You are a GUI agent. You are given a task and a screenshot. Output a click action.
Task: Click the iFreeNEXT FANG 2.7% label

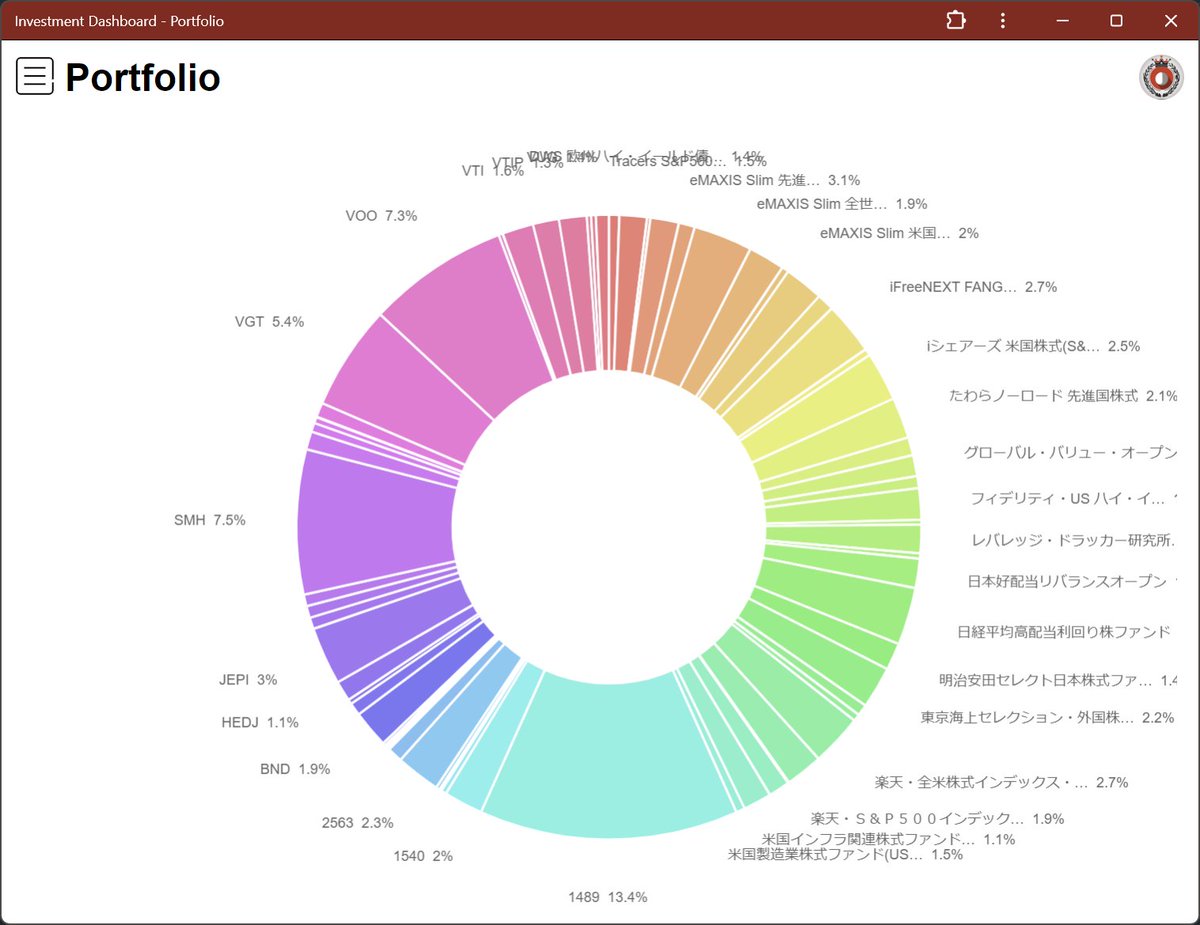click(x=972, y=287)
